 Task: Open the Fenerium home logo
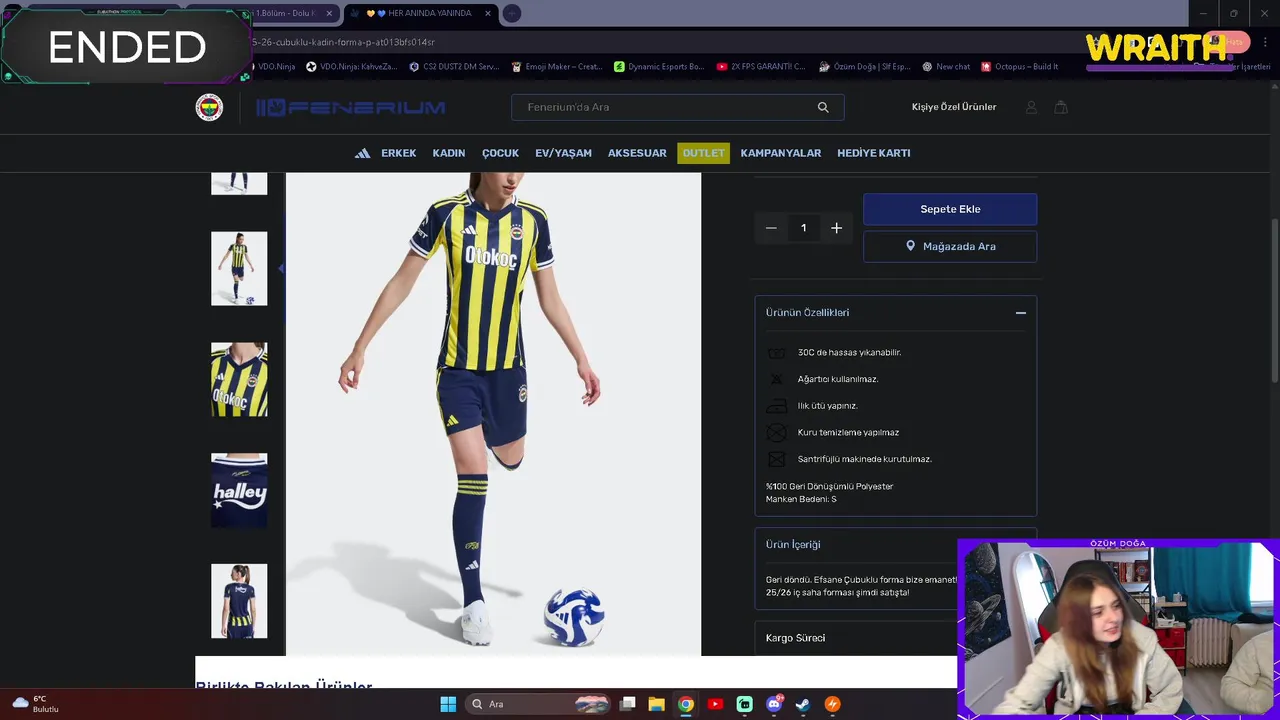tap(351, 107)
